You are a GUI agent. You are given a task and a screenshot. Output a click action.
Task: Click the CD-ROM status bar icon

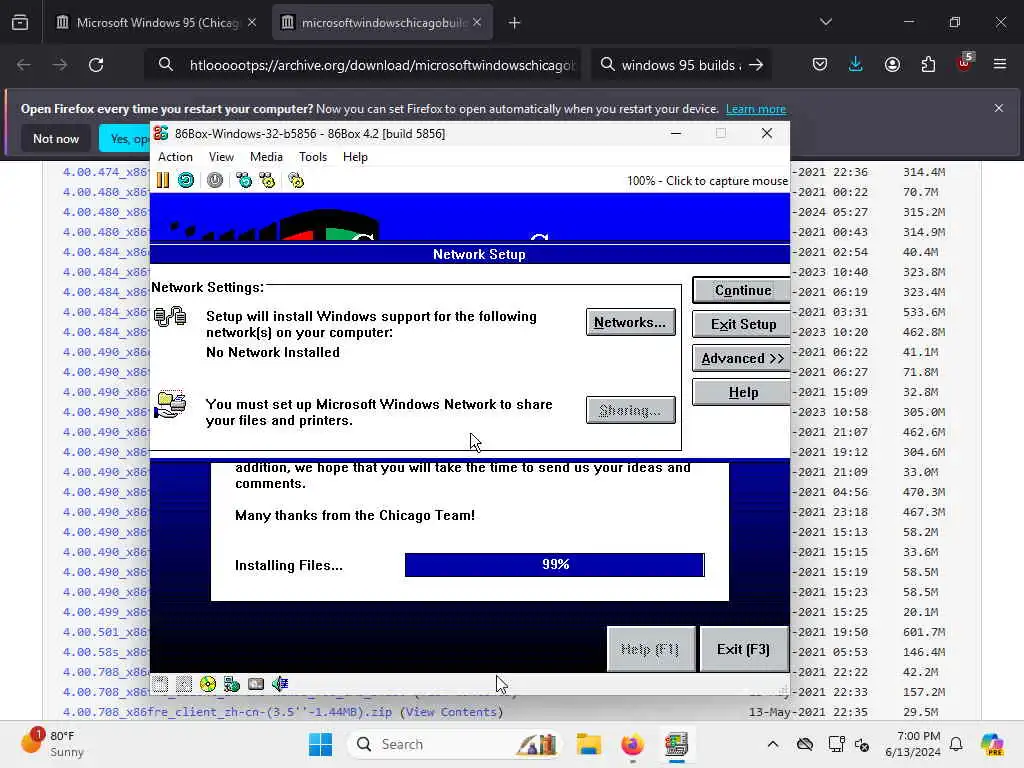pyautogui.click(x=208, y=684)
